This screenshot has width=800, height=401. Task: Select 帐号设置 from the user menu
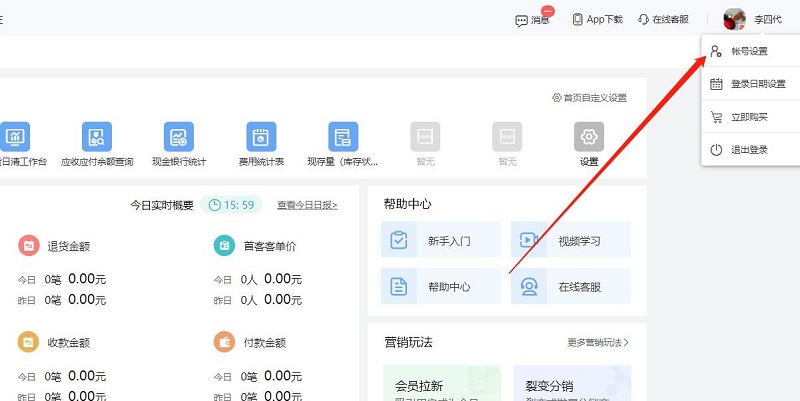751,51
